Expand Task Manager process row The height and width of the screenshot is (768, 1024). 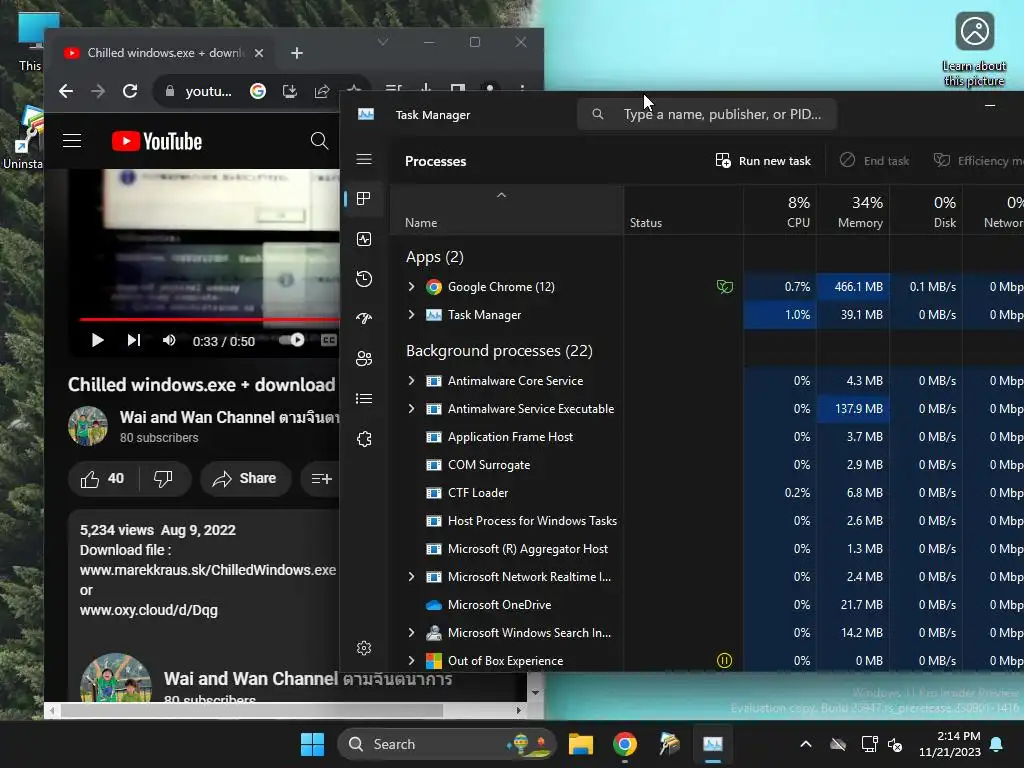pos(411,314)
